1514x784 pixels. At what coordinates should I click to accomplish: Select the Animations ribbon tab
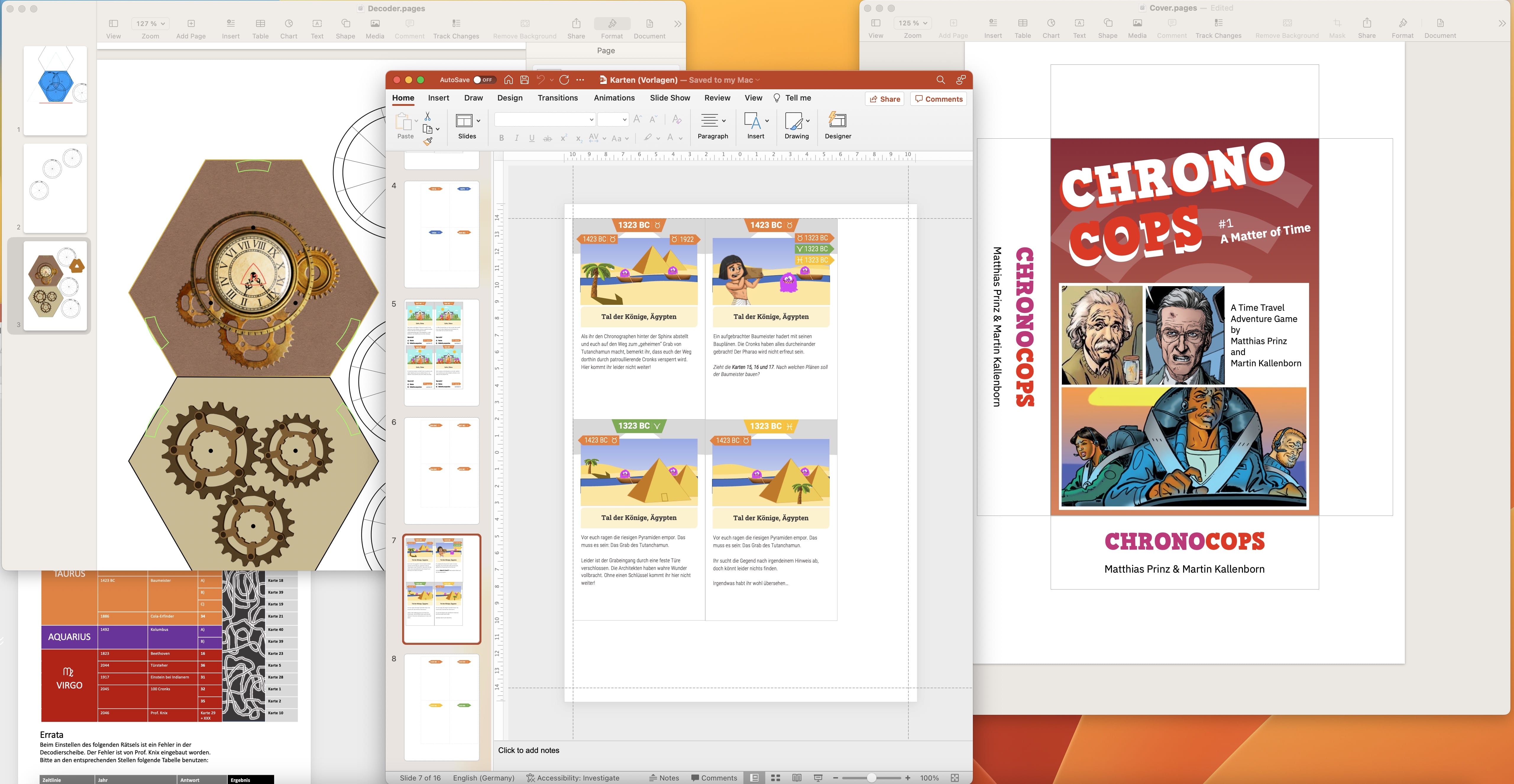tap(614, 98)
